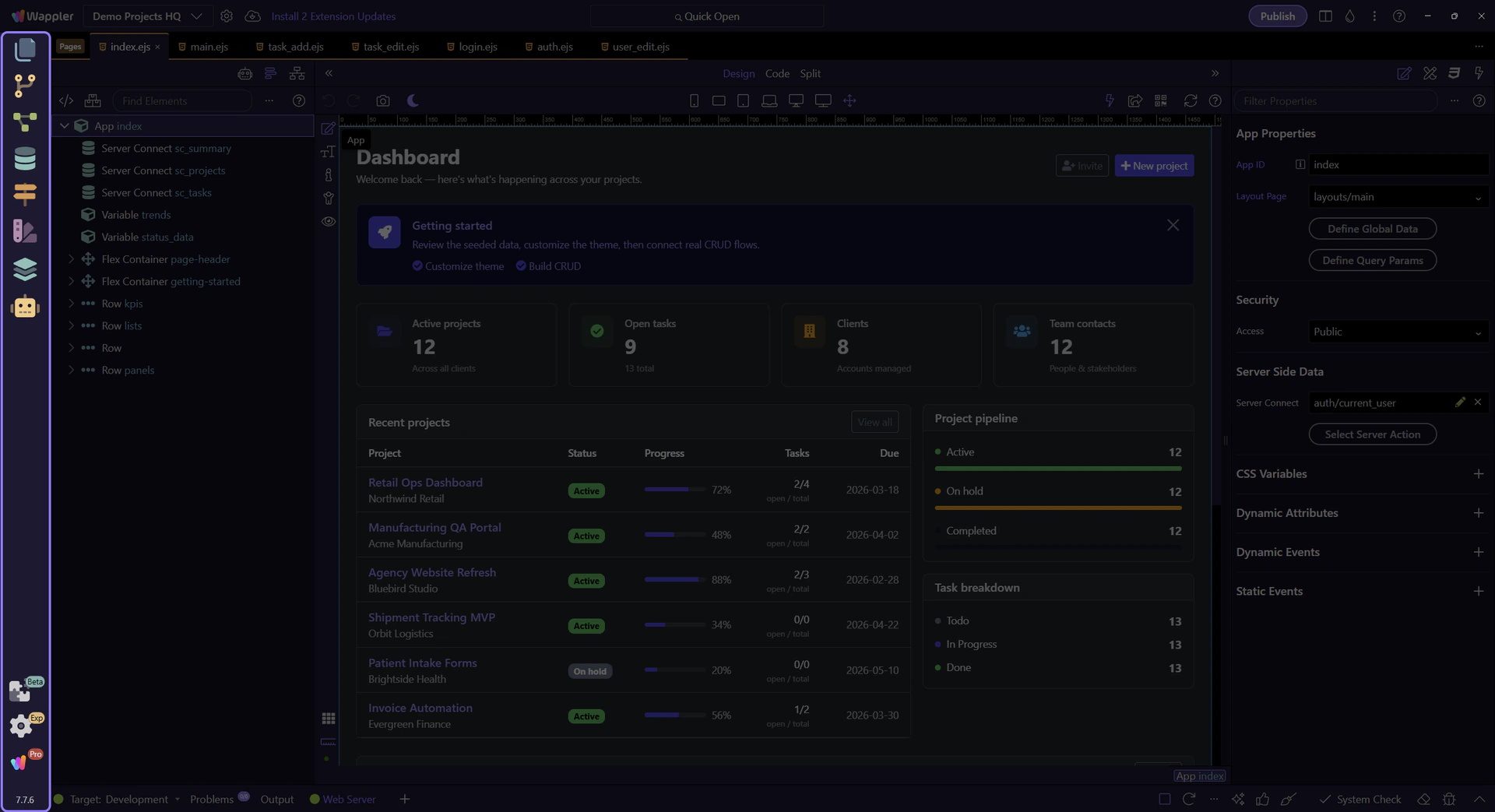Open the Database Manager in the sidebar
Image resolution: width=1495 pixels, height=812 pixels.
coord(25,159)
